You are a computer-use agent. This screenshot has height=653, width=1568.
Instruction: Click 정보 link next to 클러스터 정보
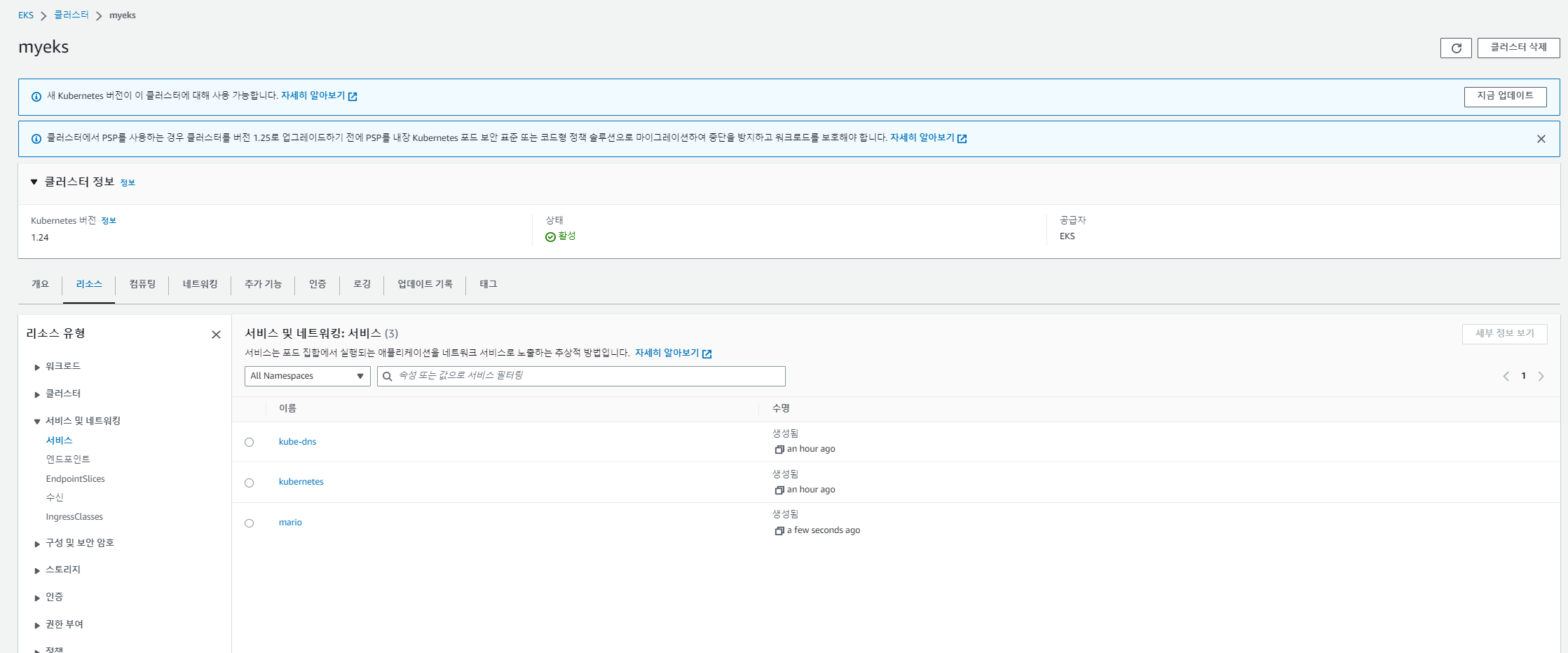(128, 182)
